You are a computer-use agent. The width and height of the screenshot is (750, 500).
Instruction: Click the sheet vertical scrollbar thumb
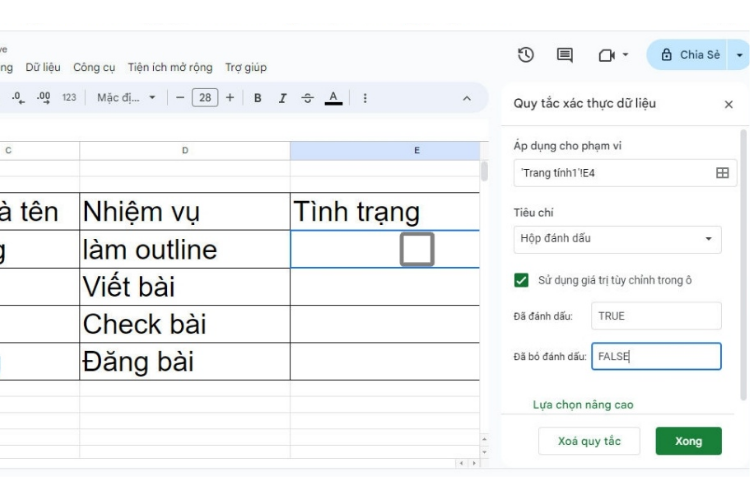(x=485, y=171)
